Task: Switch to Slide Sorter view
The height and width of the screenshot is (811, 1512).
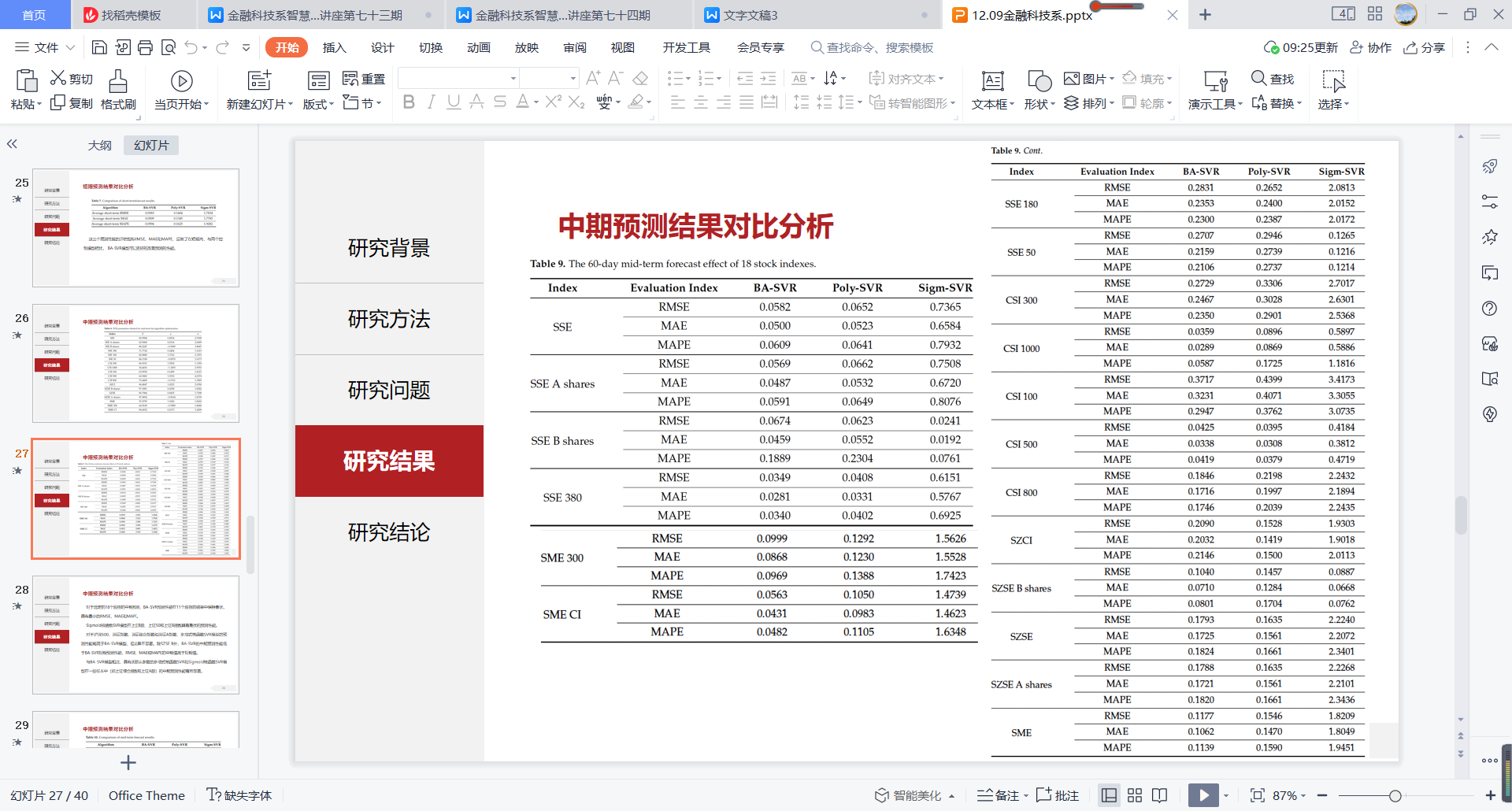Action: point(1135,795)
